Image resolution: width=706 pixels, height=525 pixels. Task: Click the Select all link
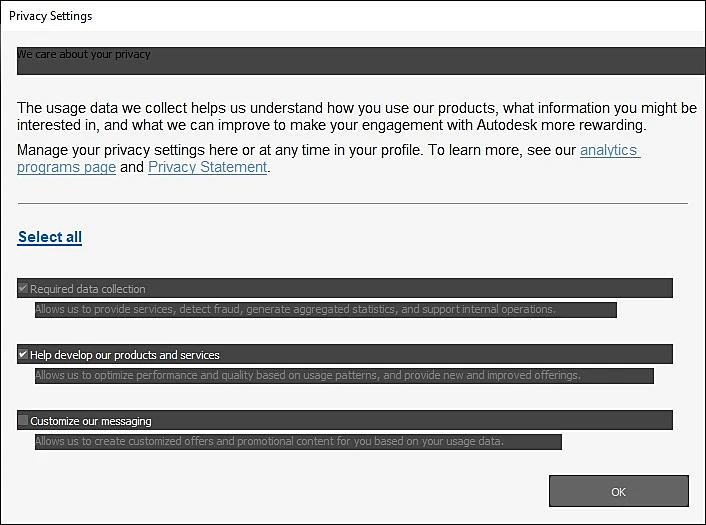[x=50, y=237]
